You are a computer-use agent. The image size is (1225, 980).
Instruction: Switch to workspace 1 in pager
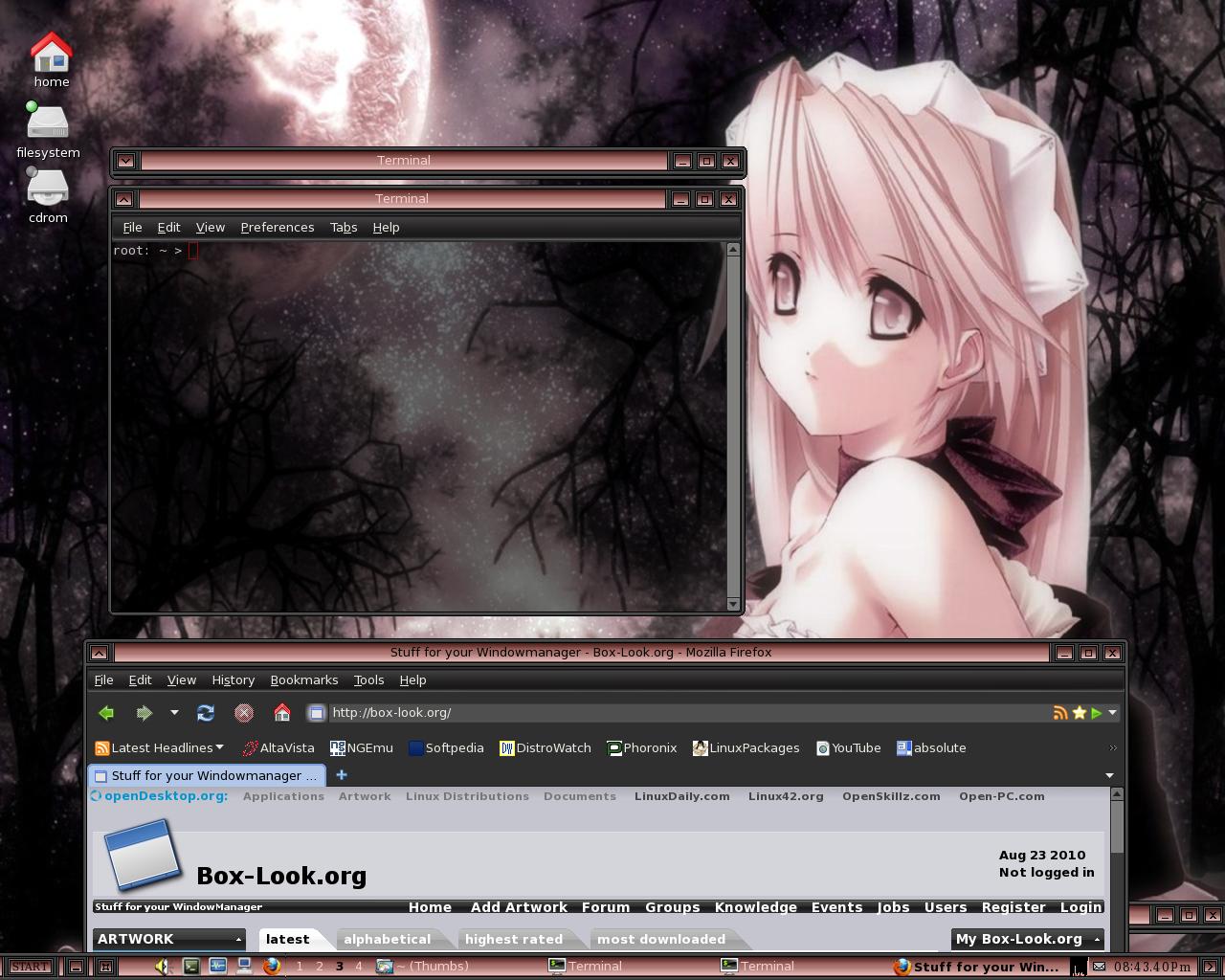pos(300,967)
